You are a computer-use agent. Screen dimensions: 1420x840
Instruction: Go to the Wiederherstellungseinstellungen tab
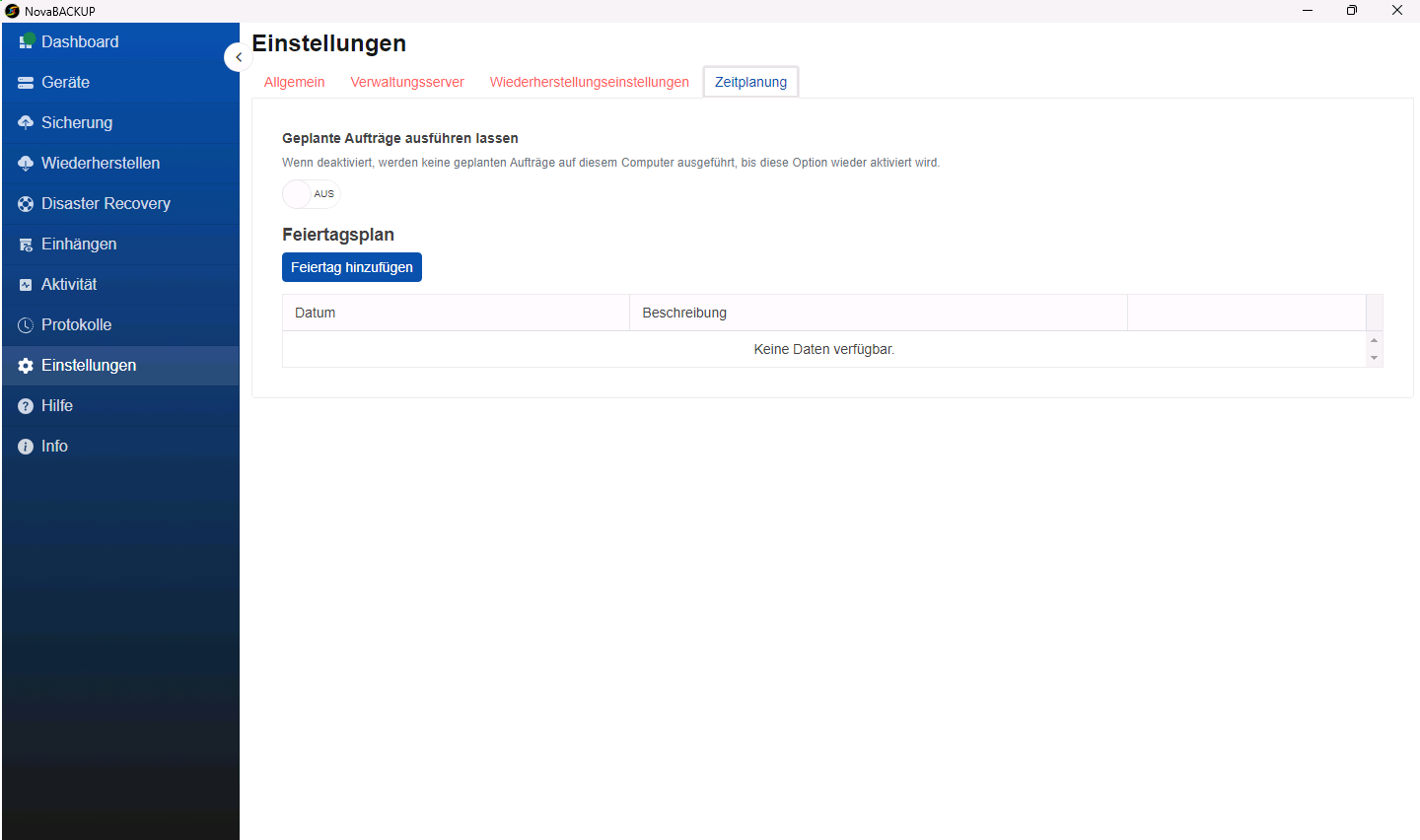pos(589,82)
